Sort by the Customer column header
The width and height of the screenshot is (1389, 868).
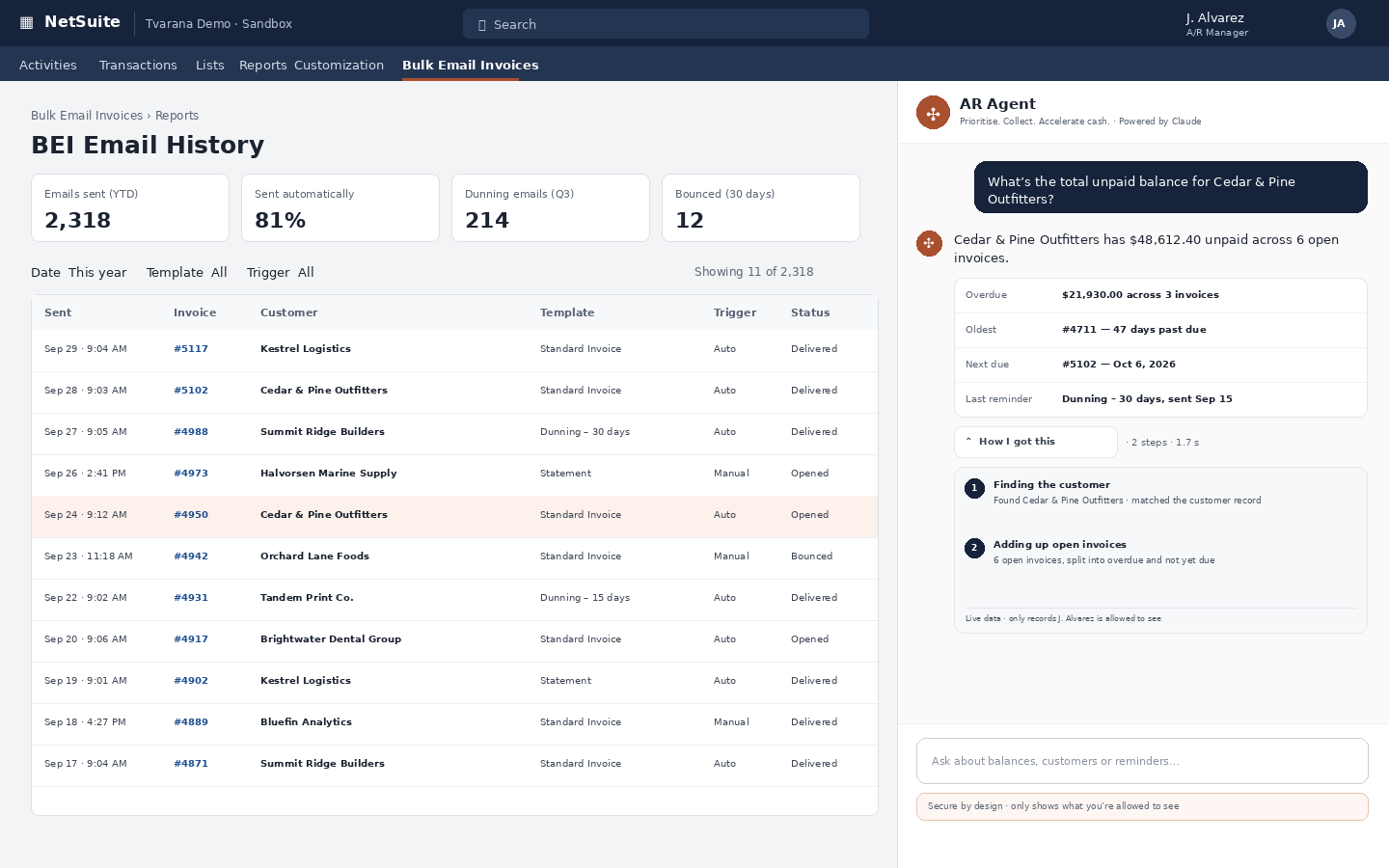point(288,312)
